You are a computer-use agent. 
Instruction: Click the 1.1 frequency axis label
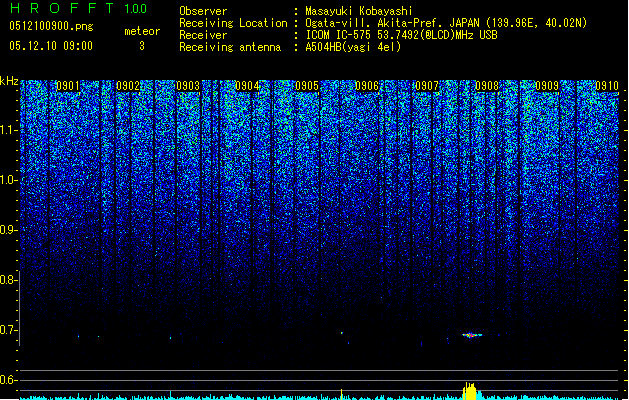(x=8, y=130)
